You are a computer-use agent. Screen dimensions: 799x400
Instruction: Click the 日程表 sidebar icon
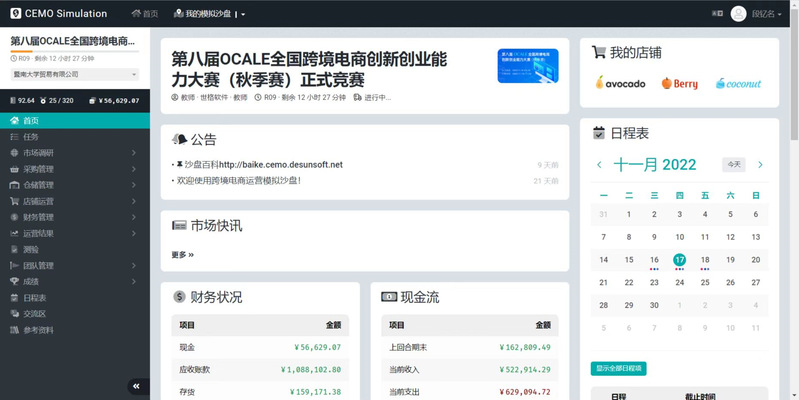(13, 297)
